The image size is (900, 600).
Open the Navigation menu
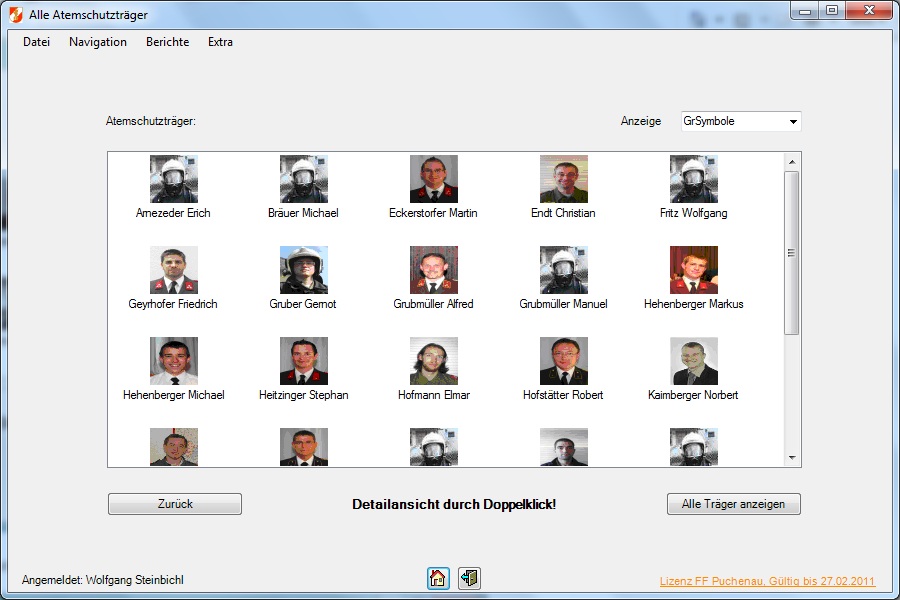[98, 42]
